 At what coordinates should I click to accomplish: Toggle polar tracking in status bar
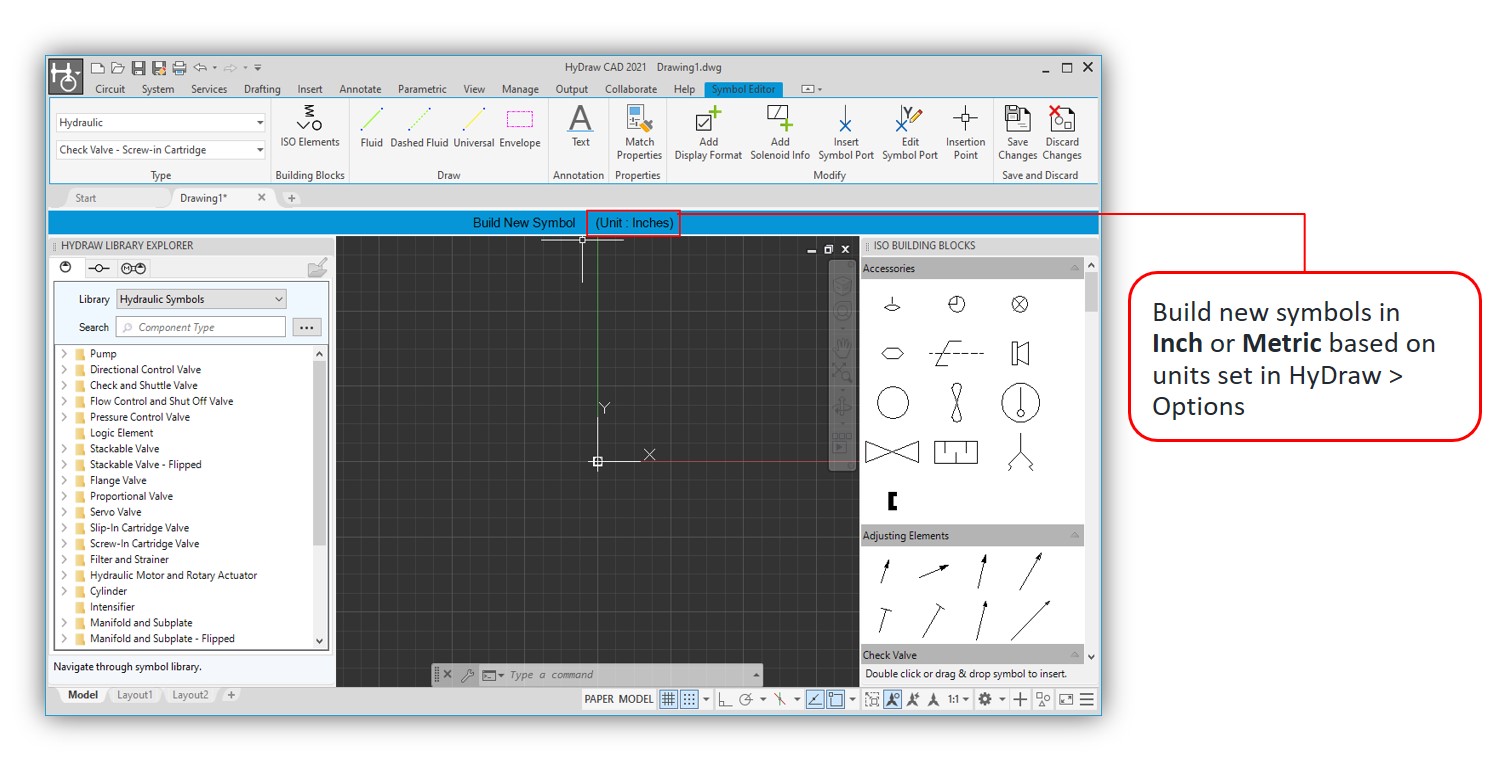(x=746, y=699)
